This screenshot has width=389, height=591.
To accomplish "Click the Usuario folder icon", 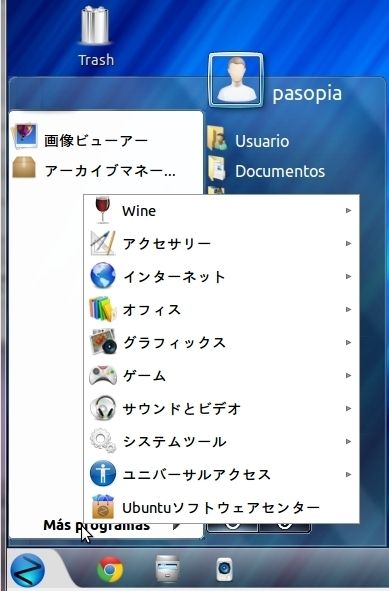I will point(218,138).
